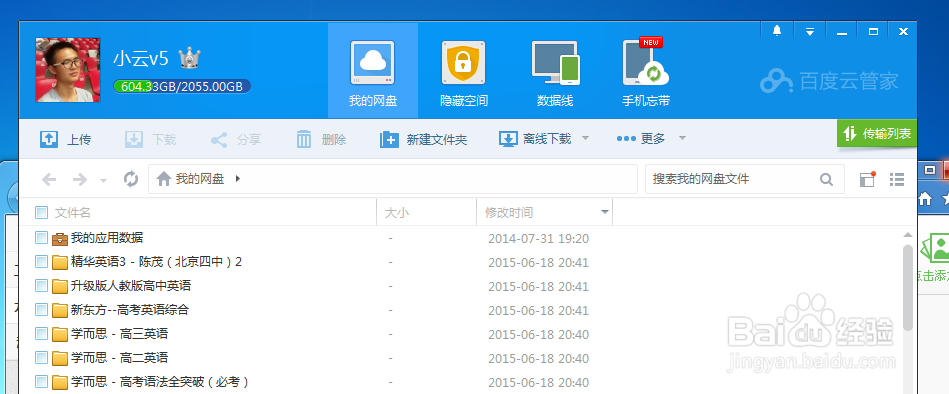Expand the 更多 dropdown arrow
Viewport: 949px width, 394px height.
point(682,139)
